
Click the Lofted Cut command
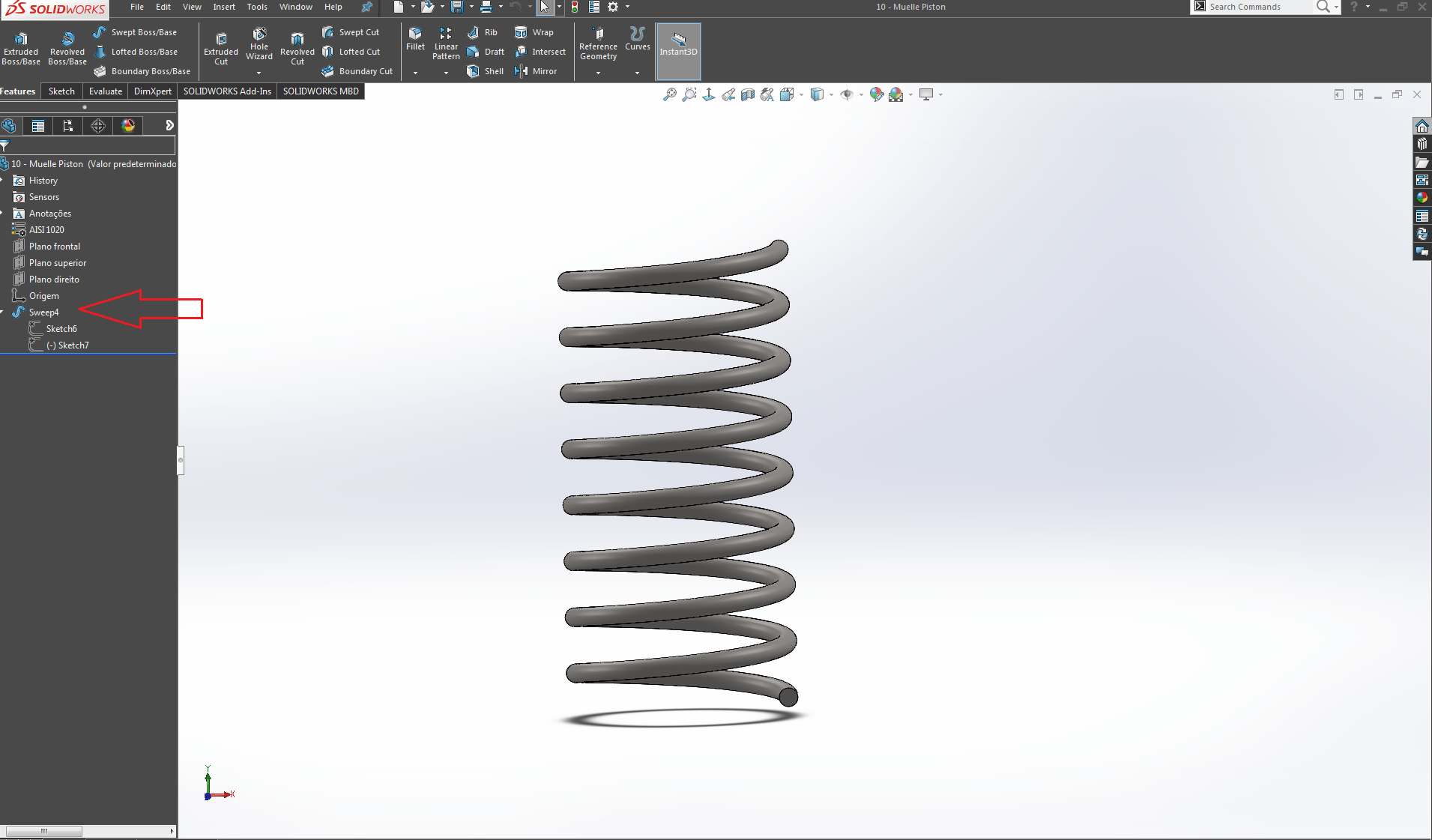pos(352,51)
